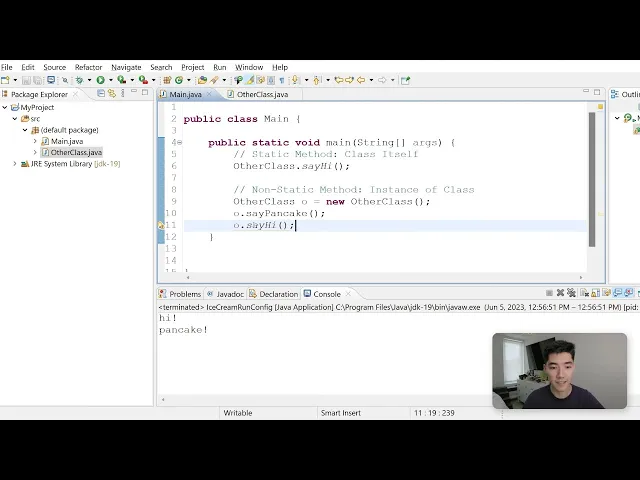
Task: Click the Save icon in toolbar
Action: (x=26, y=80)
